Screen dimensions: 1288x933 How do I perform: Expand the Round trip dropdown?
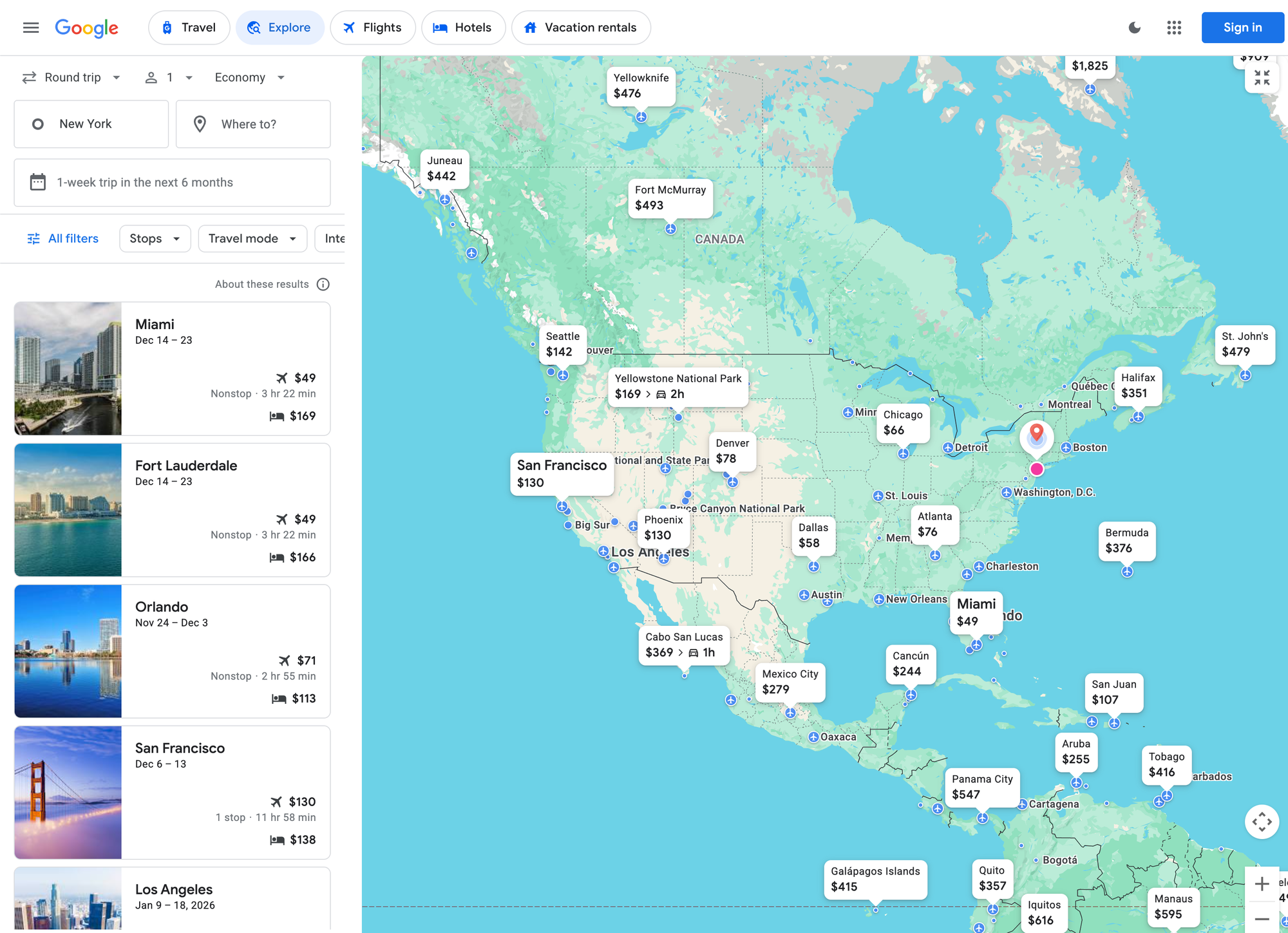71,78
